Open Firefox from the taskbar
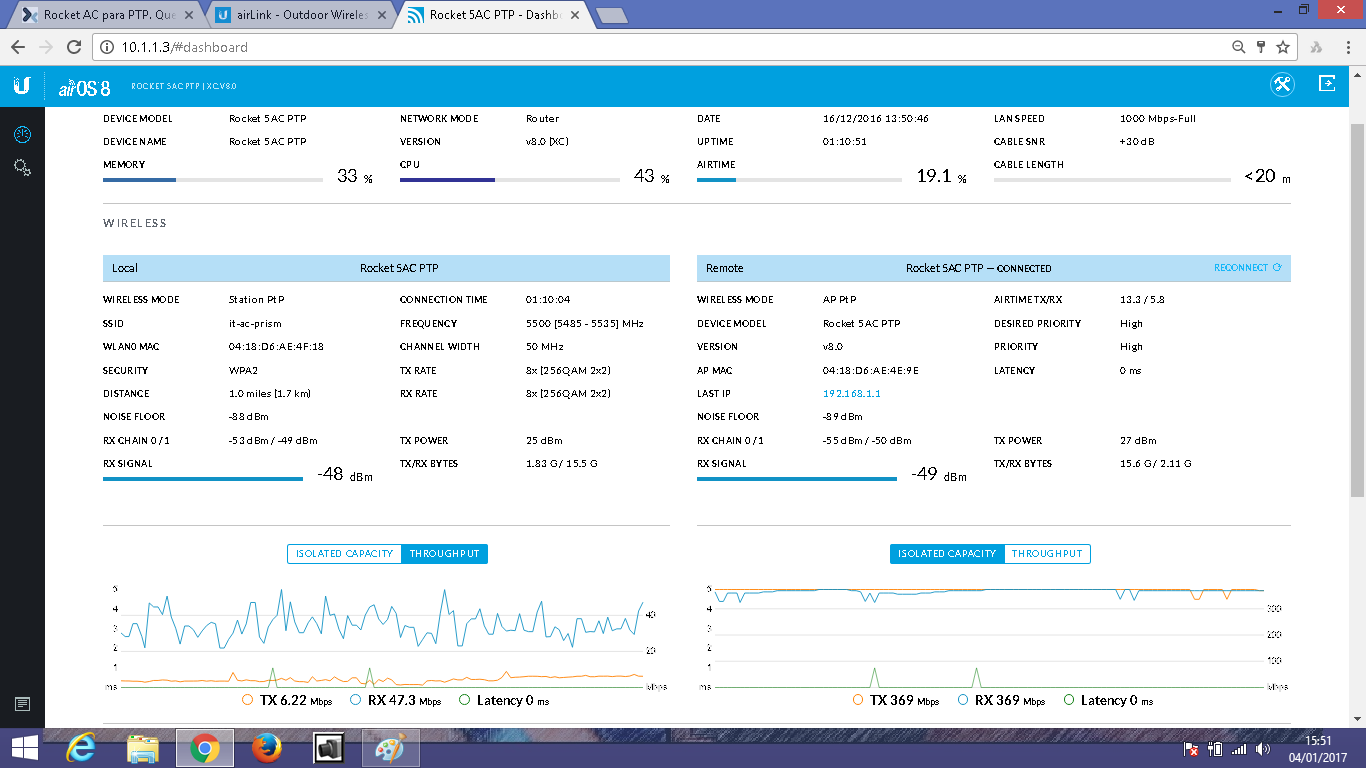Image resolution: width=1366 pixels, height=768 pixels. pos(266,748)
